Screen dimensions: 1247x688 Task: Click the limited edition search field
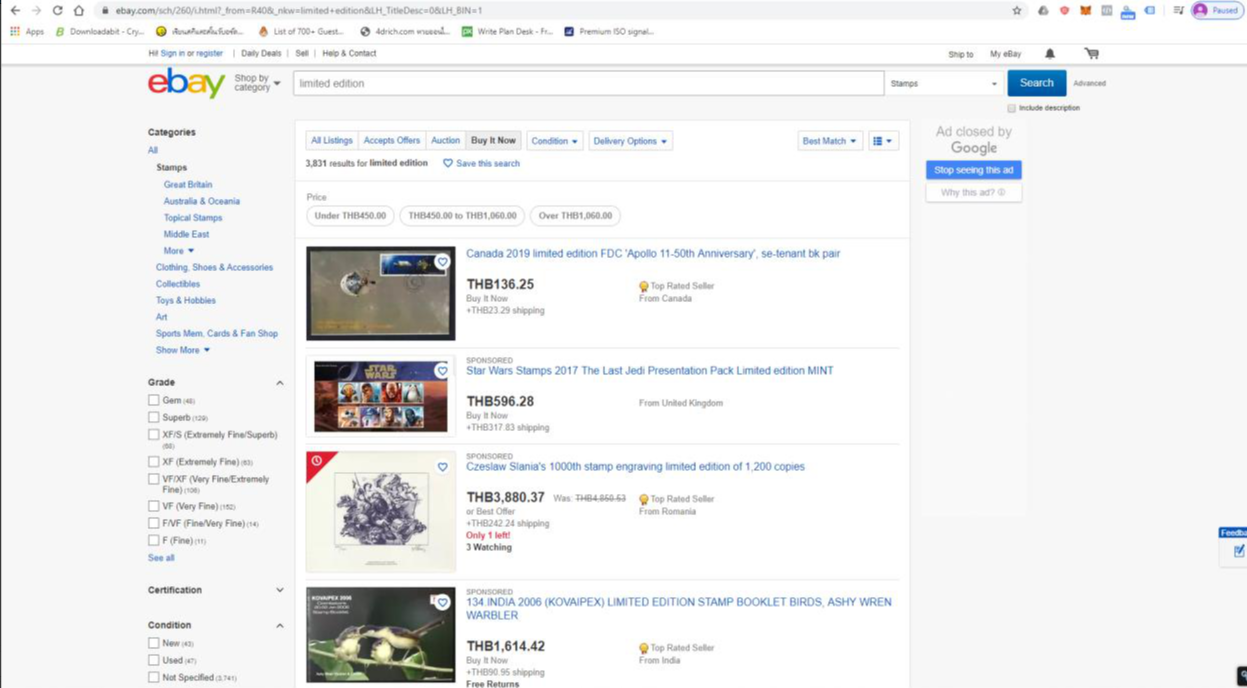[x=589, y=83]
